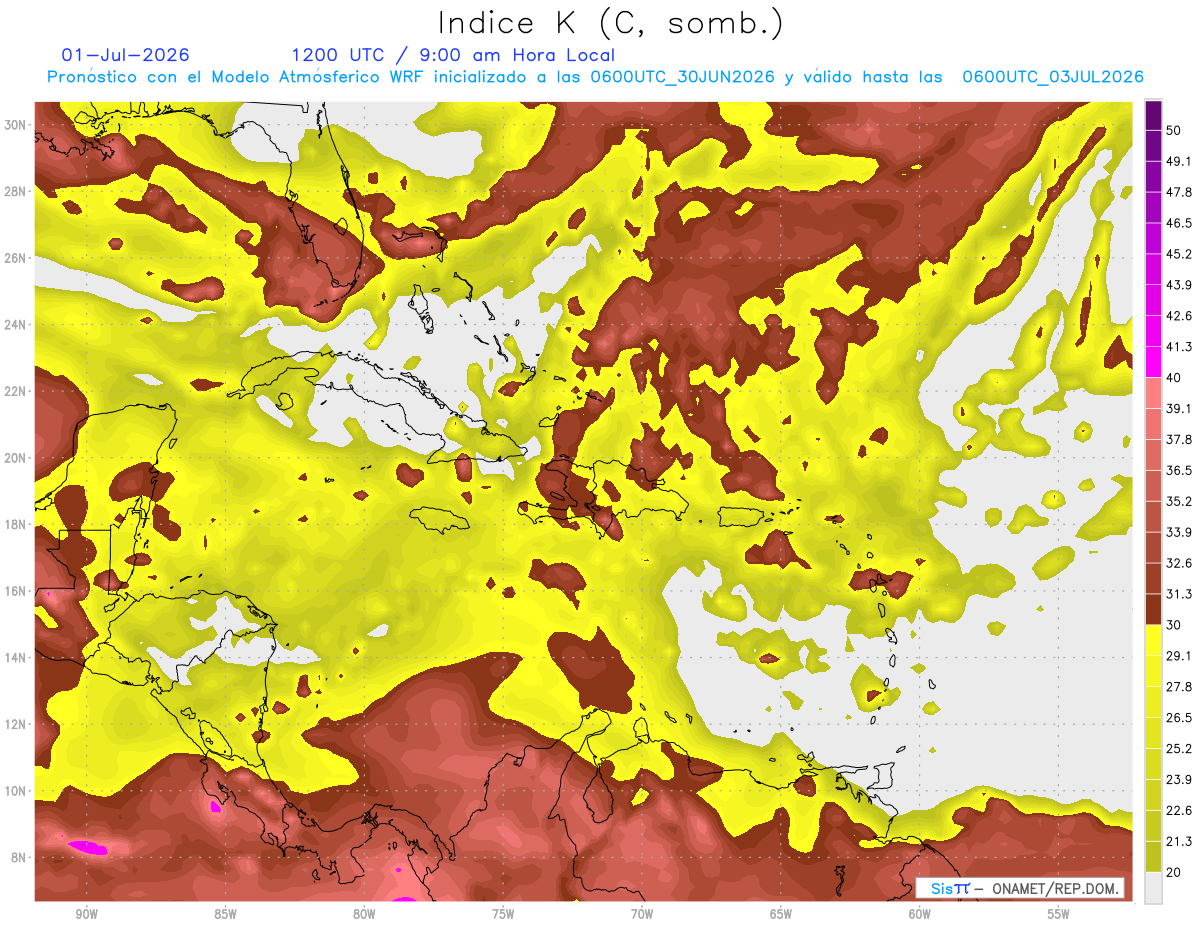Click the '80W' longitude label
1200x927 pixels.
364,914
